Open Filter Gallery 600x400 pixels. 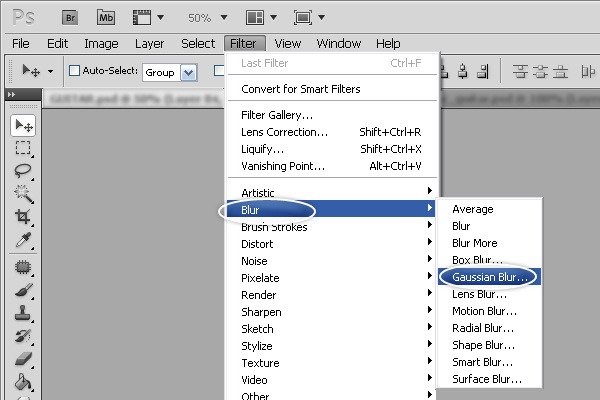(332, 115)
